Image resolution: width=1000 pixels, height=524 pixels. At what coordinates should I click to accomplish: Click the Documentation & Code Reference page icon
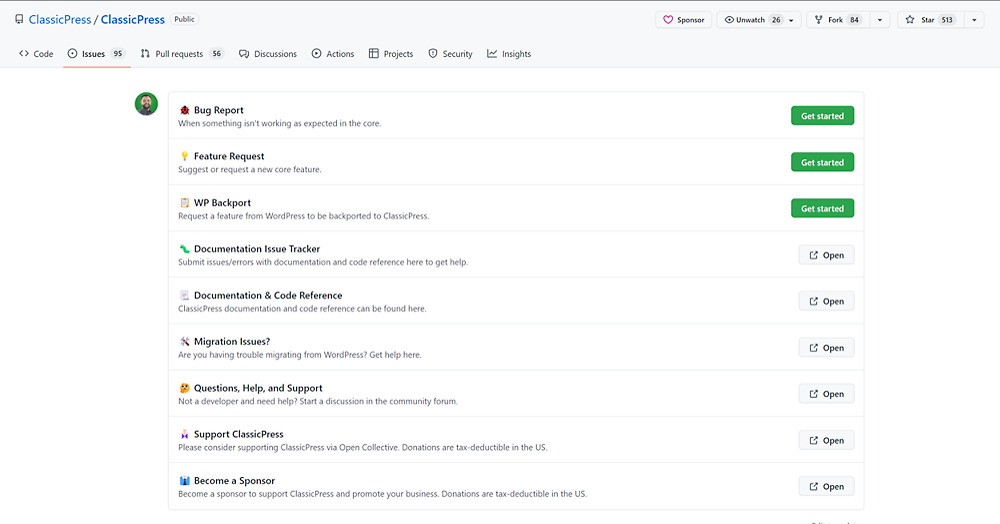tap(184, 295)
